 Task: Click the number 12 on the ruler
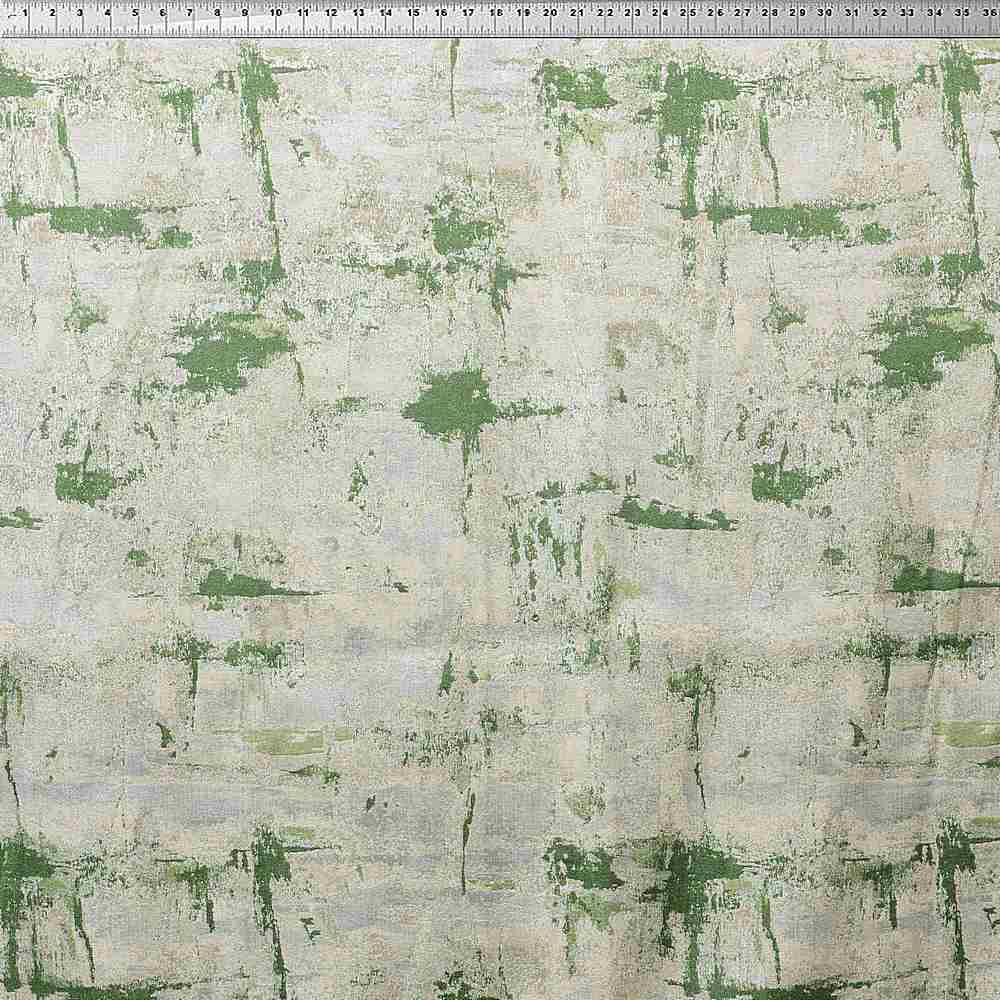(x=331, y=12)
